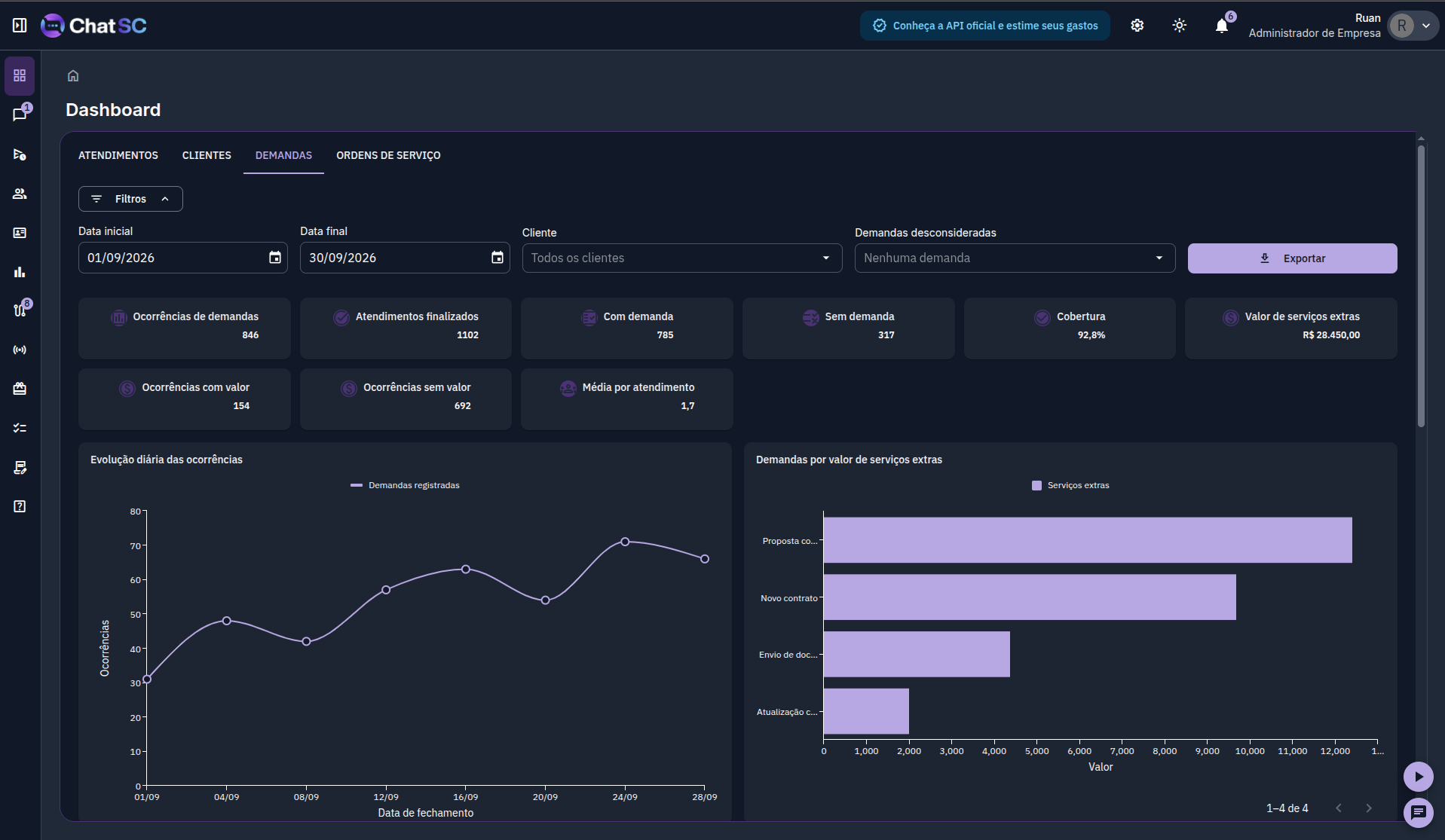Click the dashboard vertical scrollbar
1445x840 pixels.
point(1421,286)
